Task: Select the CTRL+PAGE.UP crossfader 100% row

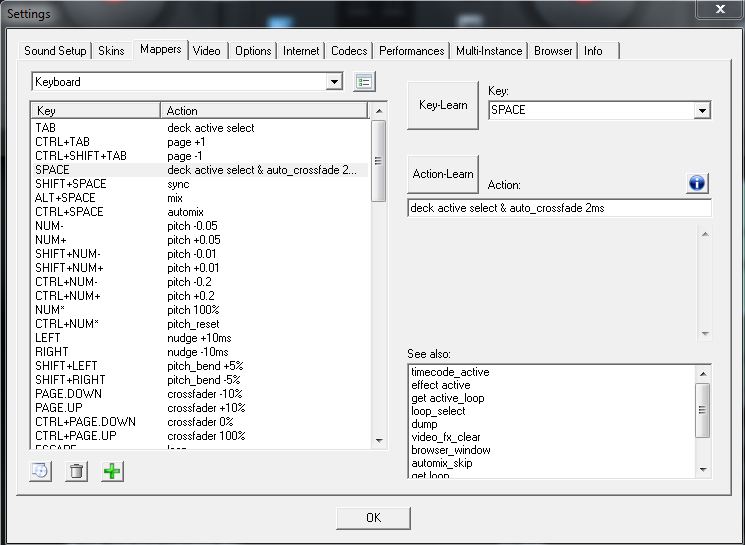Action: 200,436
